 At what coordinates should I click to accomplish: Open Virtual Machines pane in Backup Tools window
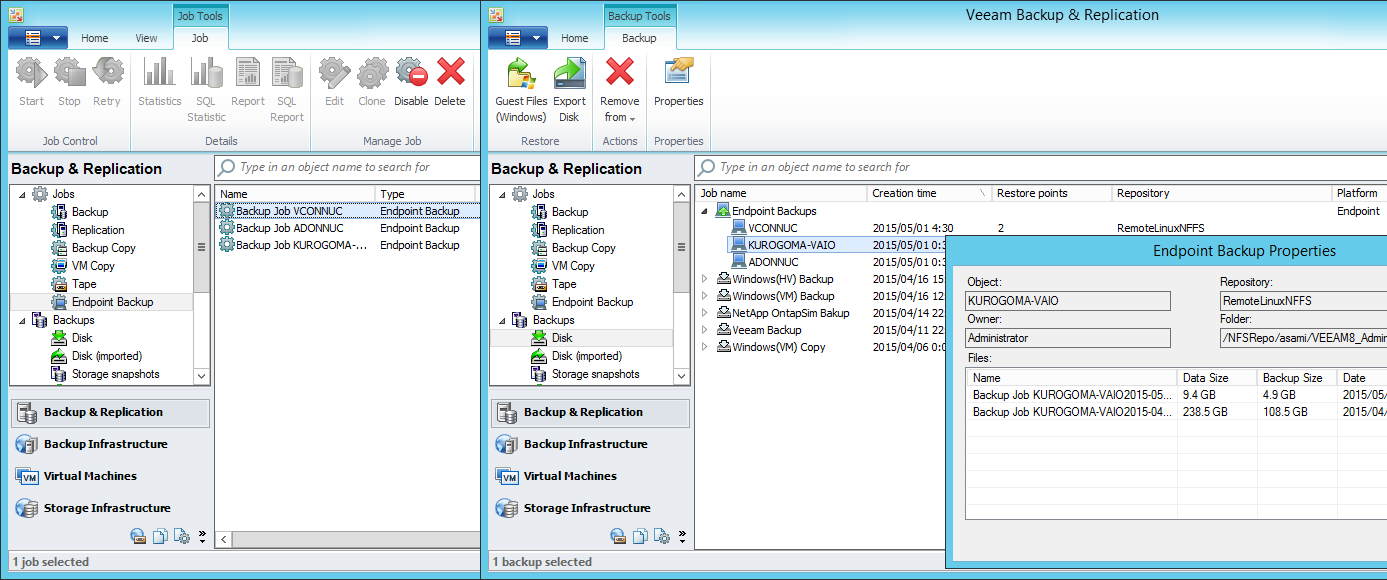click(590, 476)
